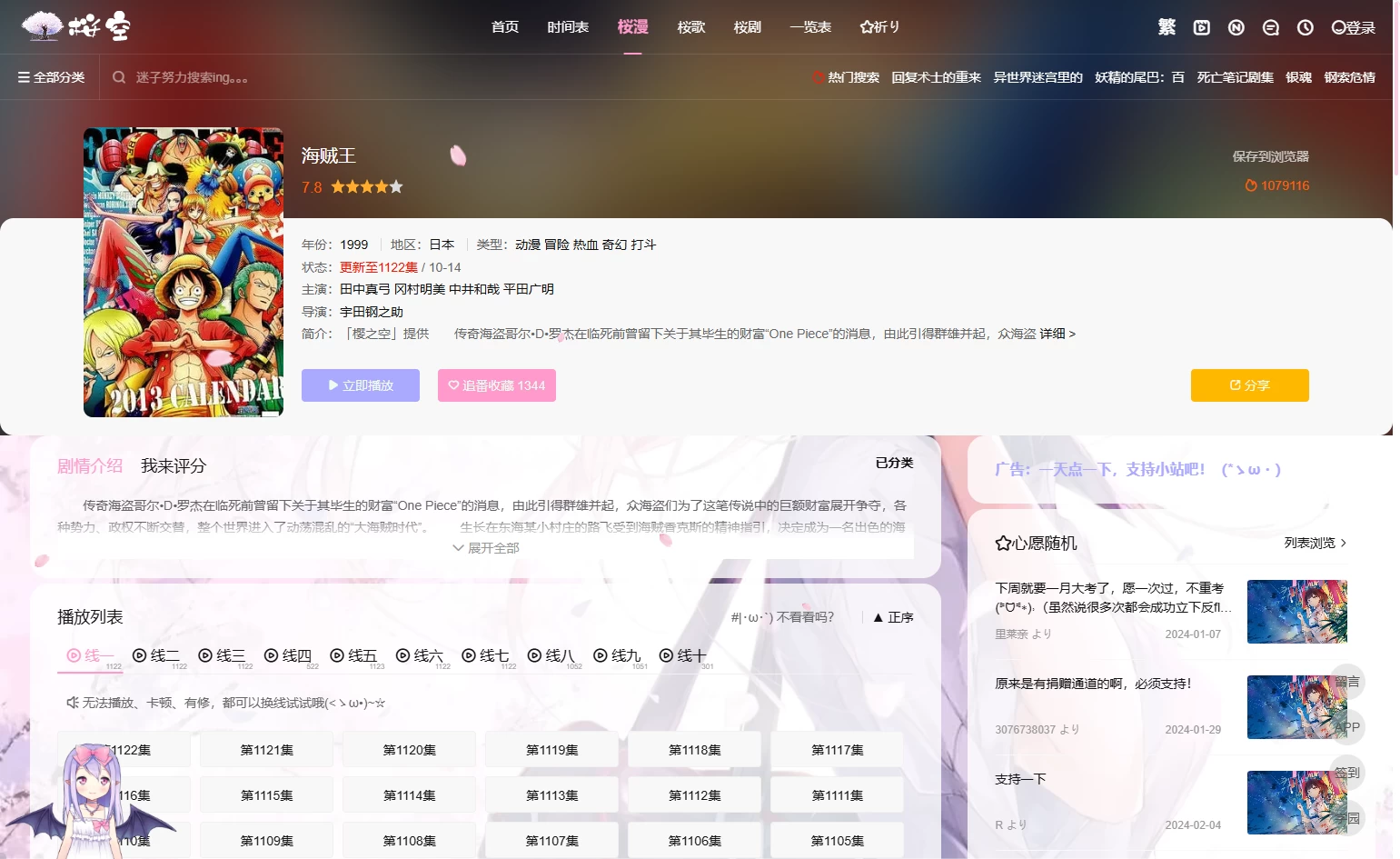This screenshot has width=1400, height=859.
Task: Click hot search 钢索危情
Action: 1349,77
